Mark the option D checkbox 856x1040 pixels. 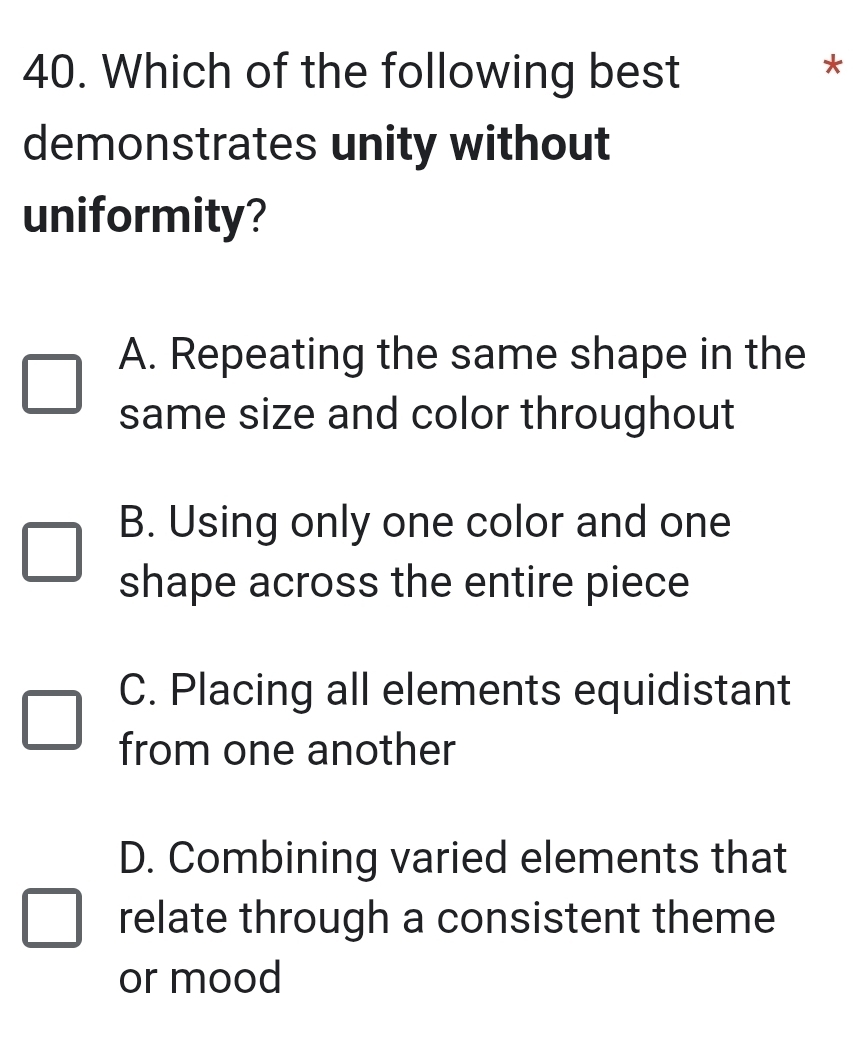tap(52, 917)
